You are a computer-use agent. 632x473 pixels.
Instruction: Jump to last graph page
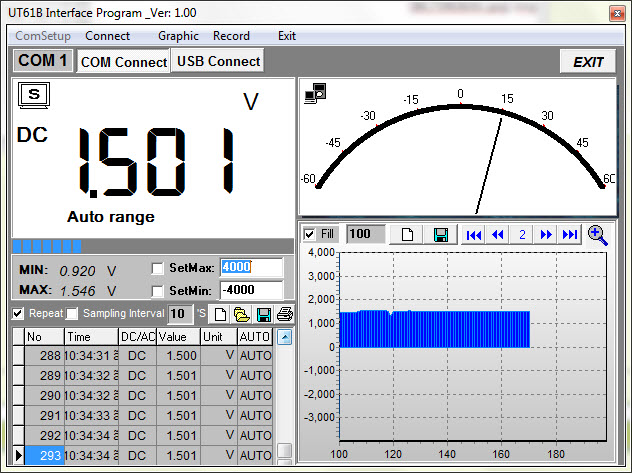click(570, 234)
